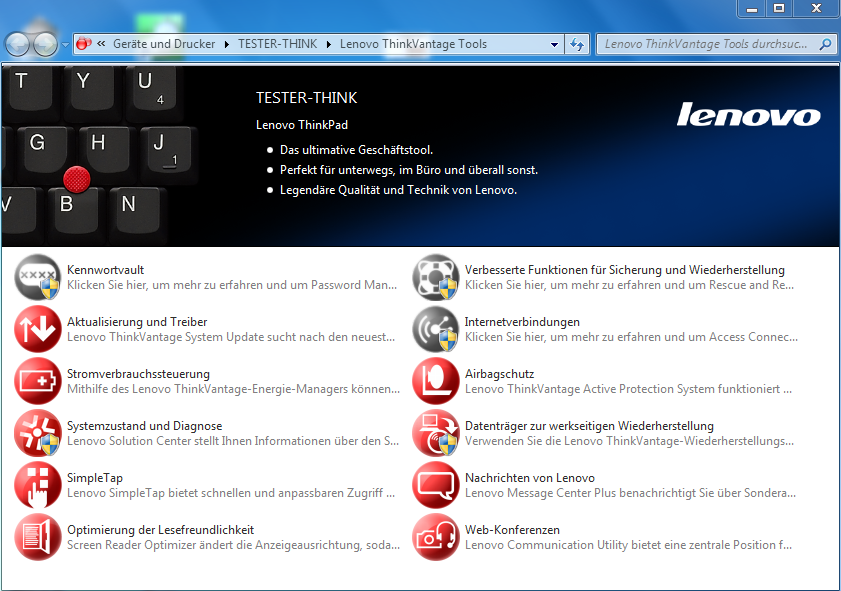
Task: Open Verbesserte Funktionen für Sicherung title
Action: click(624, 270)
